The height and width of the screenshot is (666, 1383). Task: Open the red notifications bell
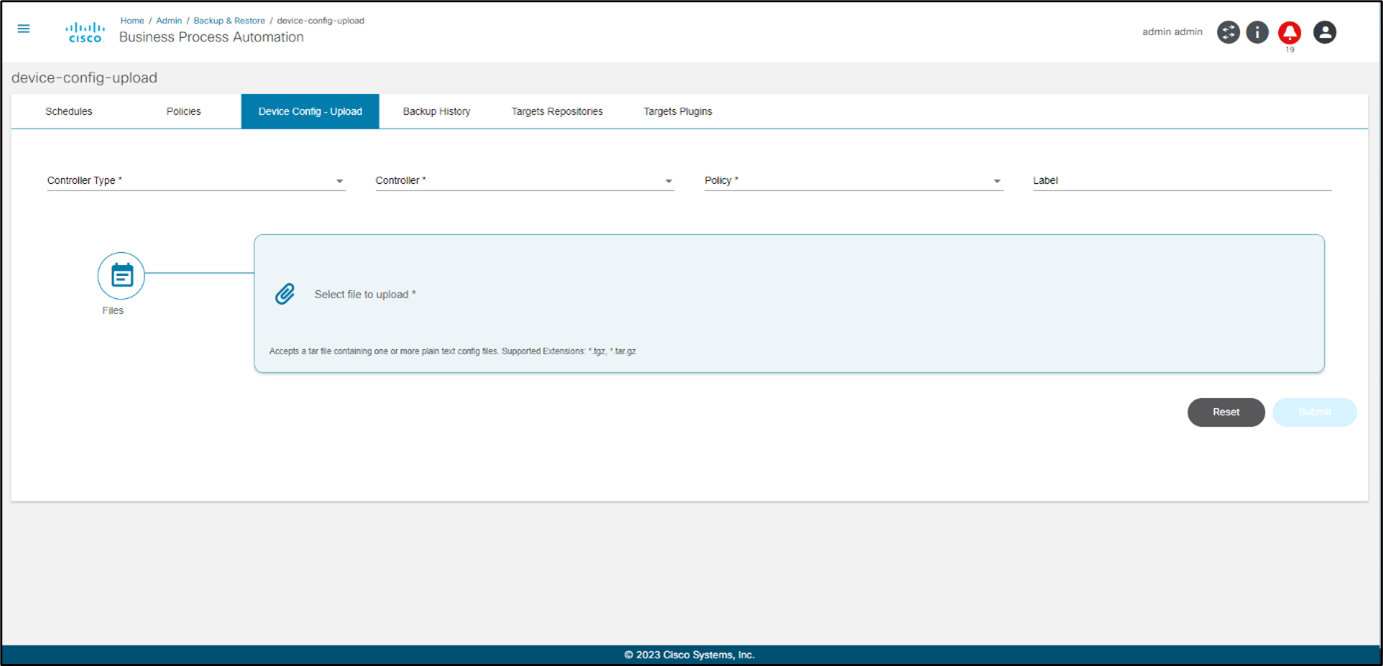(x=1290, y=33)
